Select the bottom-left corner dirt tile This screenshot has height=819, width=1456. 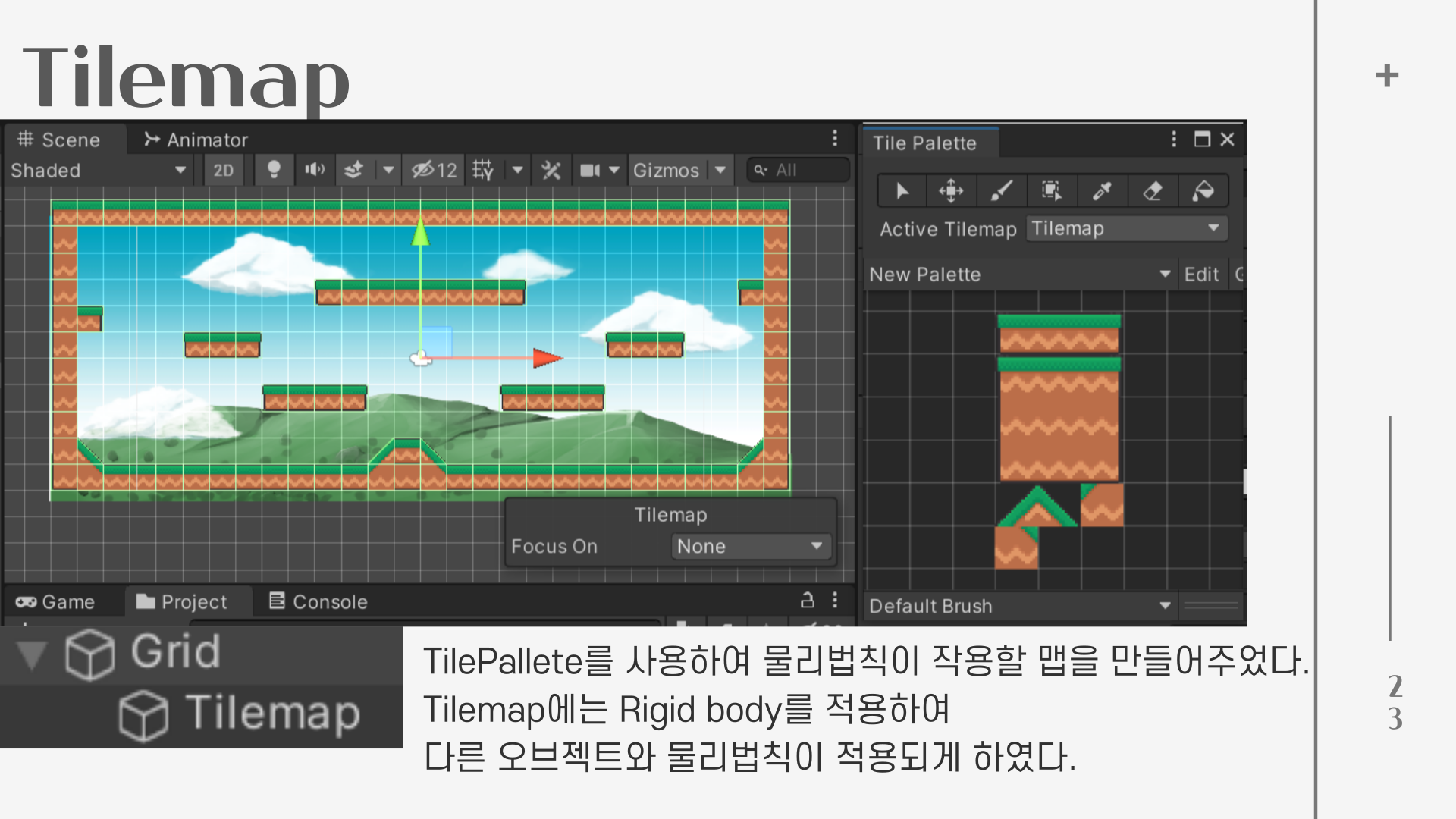pos(1016,548)
